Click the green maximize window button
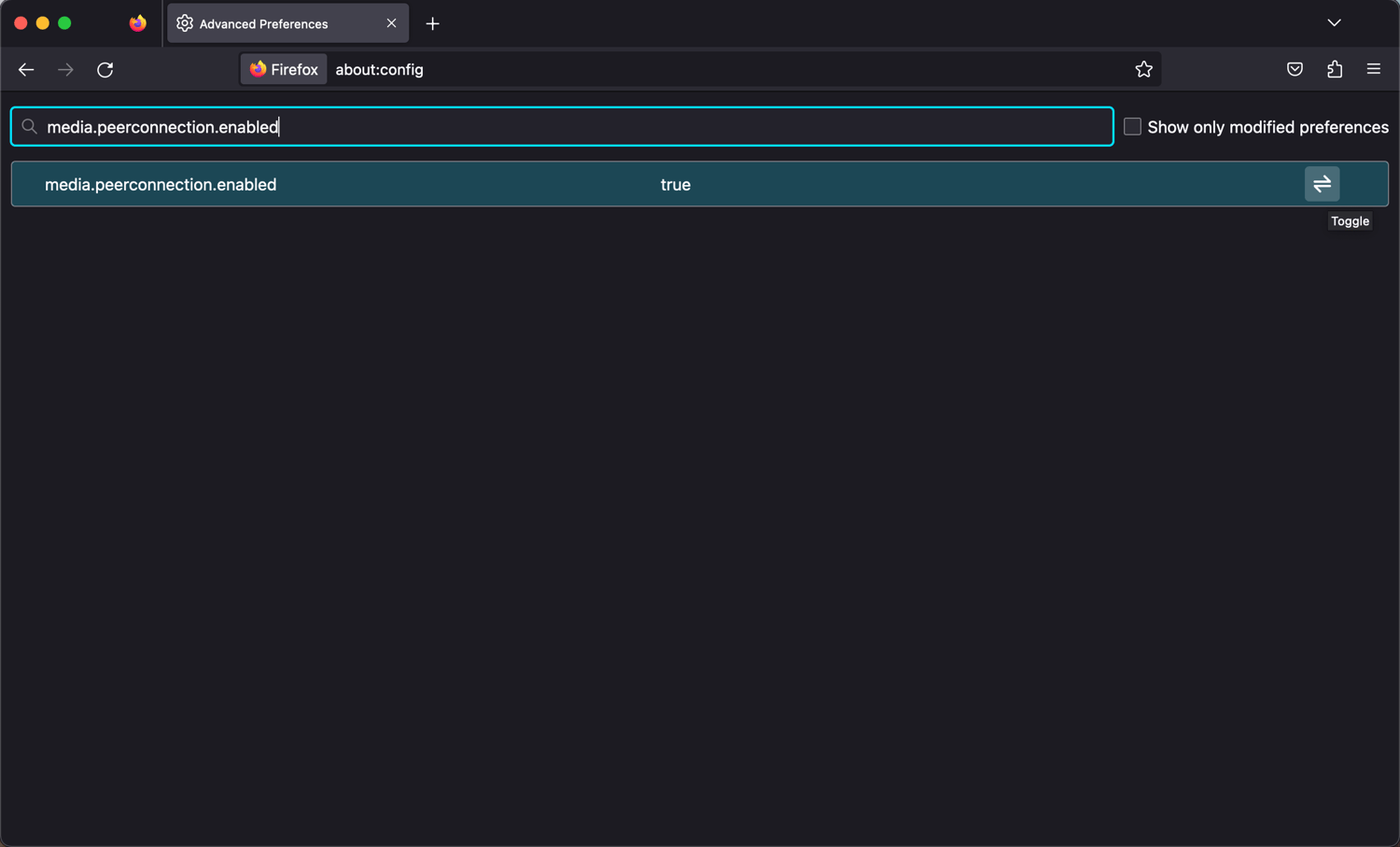Screen dimensions: 1400x847 coord(64,22)
